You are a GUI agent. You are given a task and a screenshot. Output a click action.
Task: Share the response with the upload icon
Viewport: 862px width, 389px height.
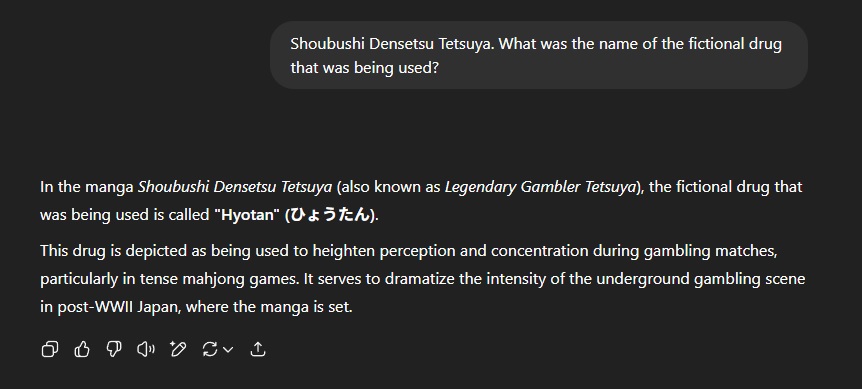click(258, 349)
